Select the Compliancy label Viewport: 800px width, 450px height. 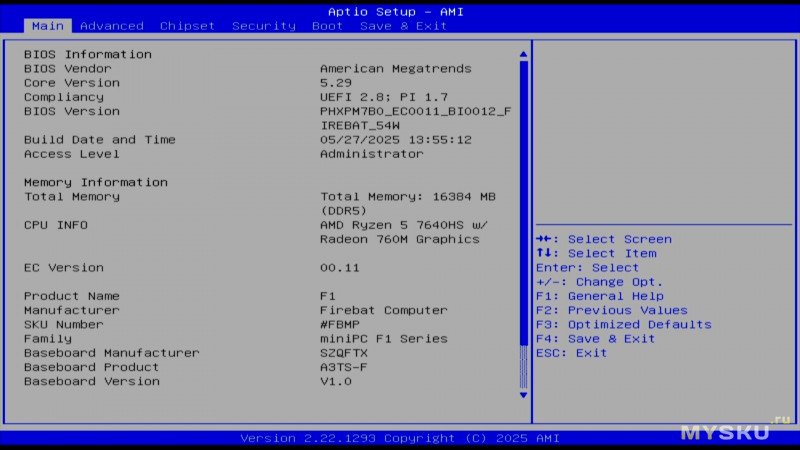pos(64,97)
